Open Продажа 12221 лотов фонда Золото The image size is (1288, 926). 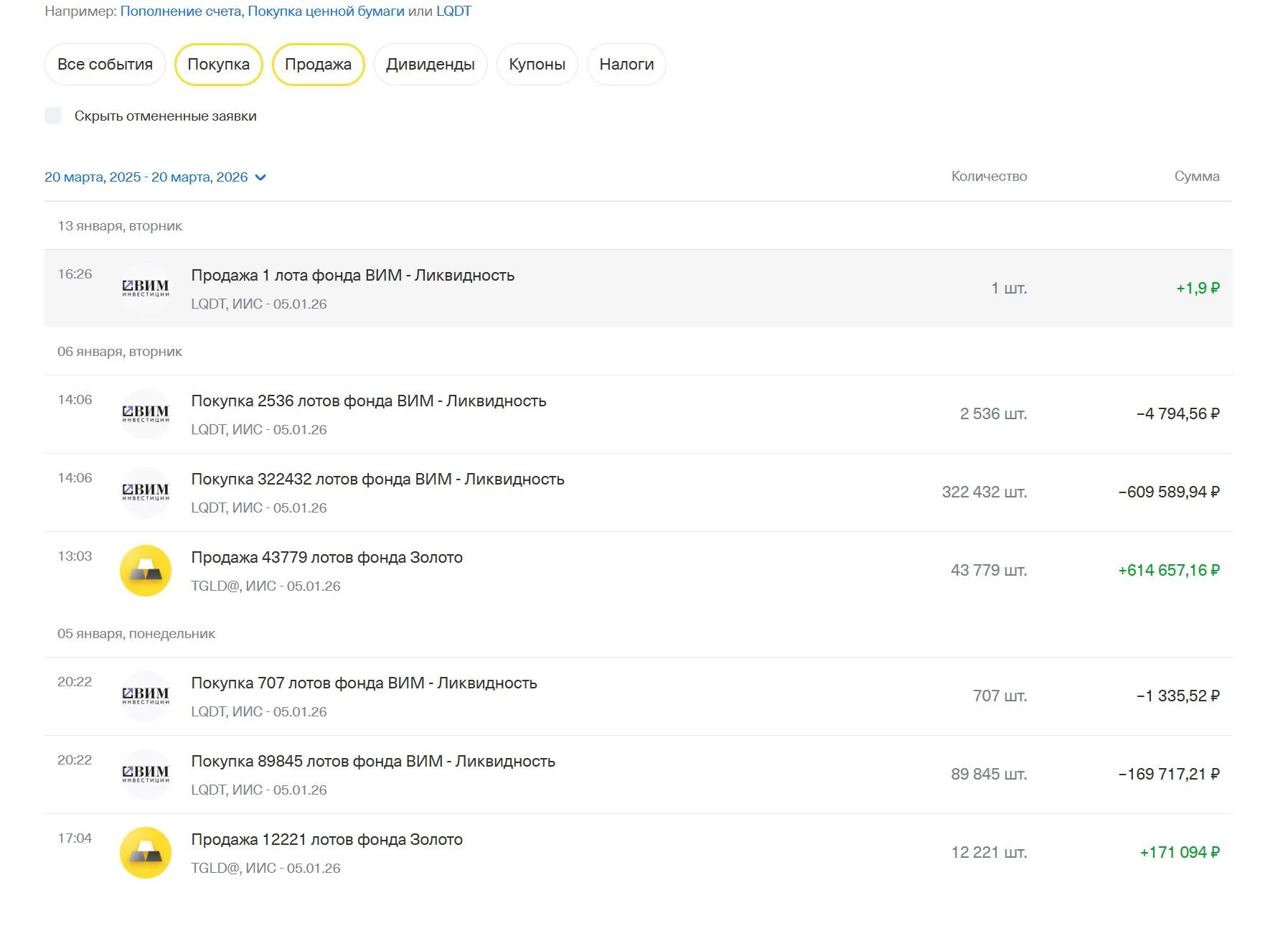(x=639, y=853)
